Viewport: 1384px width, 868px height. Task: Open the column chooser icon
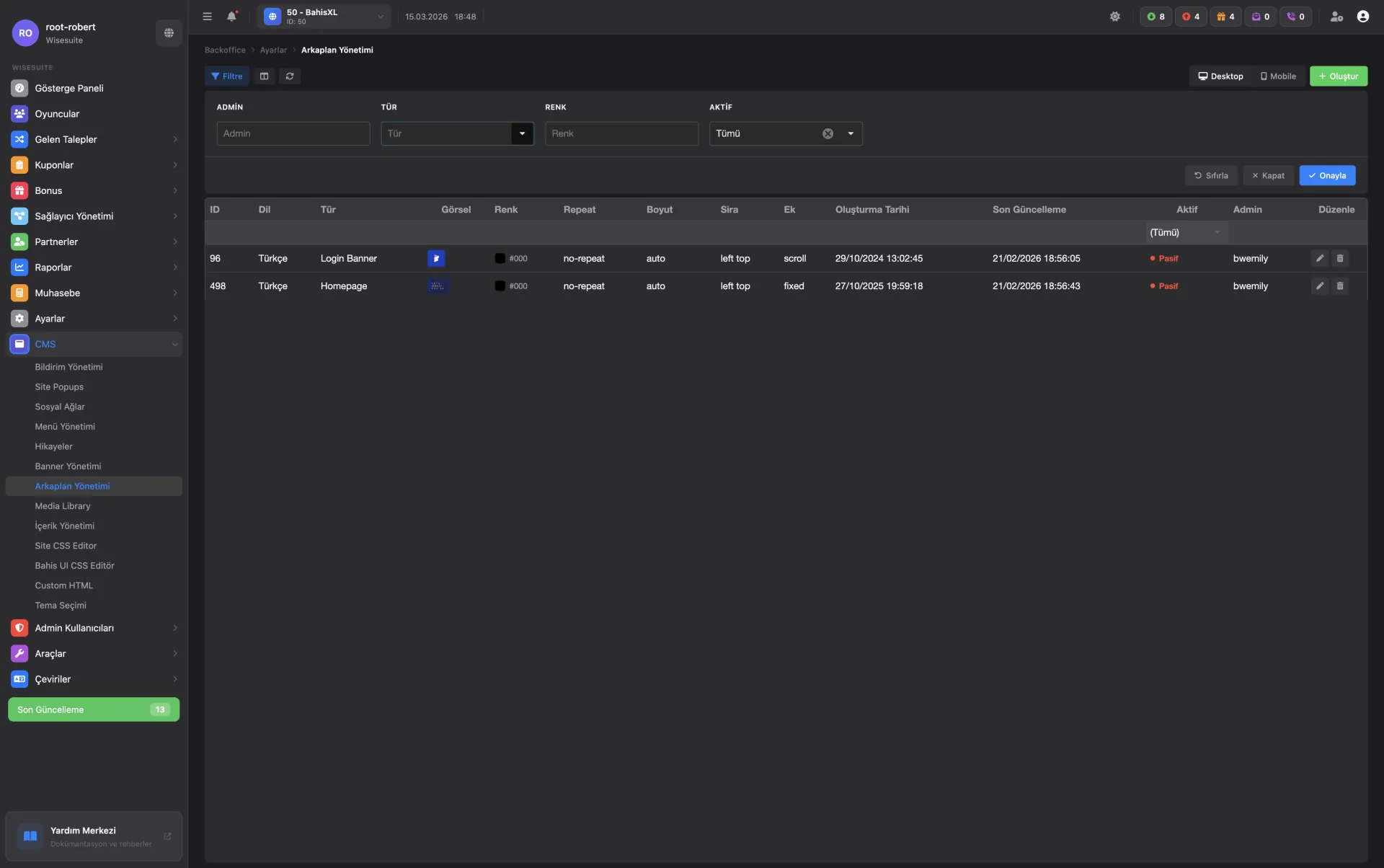(x=265, y=76)
